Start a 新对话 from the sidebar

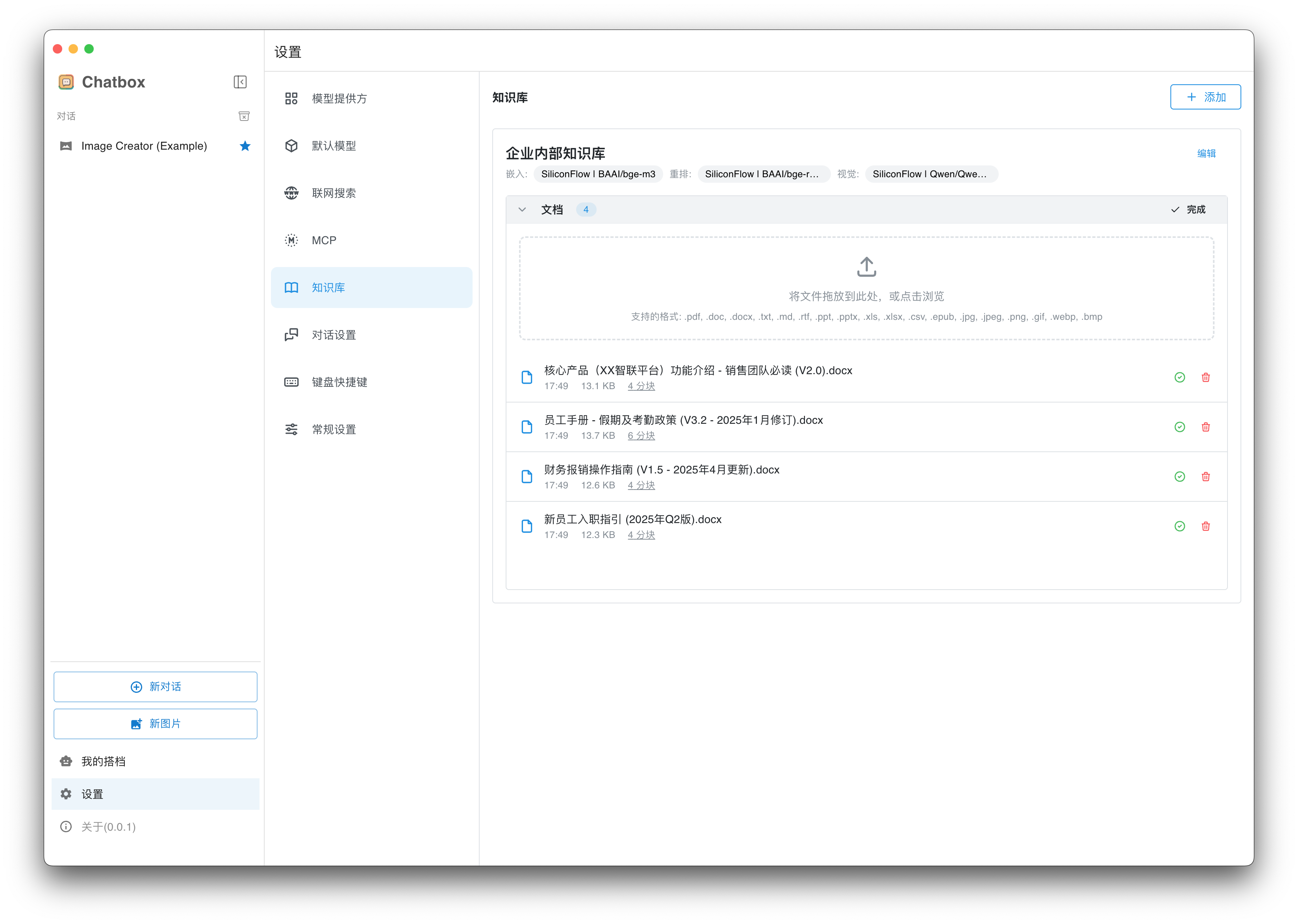click(155, 687)
